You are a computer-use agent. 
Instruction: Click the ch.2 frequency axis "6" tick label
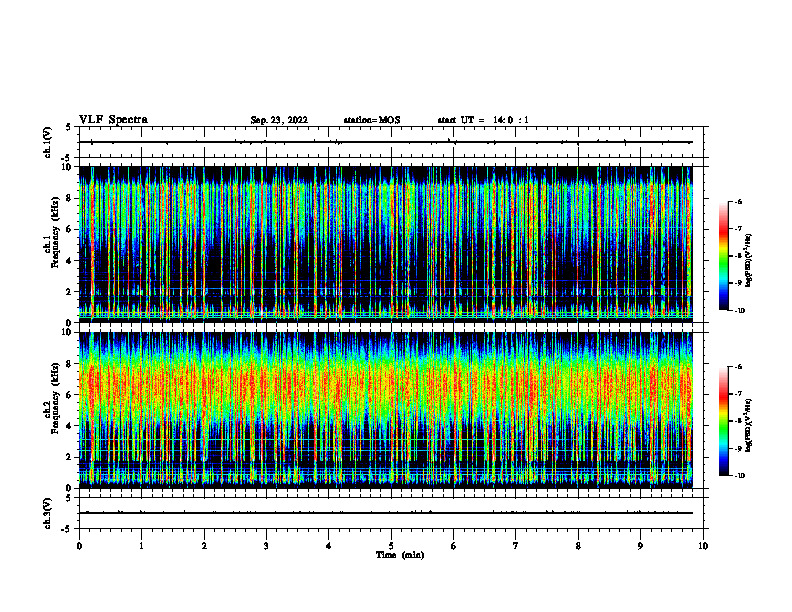[x=70, y=395]
